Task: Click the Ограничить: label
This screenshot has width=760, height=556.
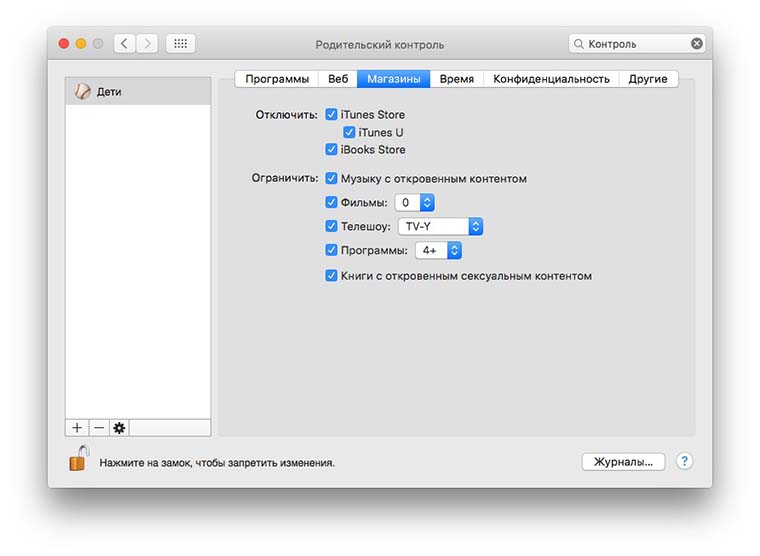Action: click(x=285, y=178)
